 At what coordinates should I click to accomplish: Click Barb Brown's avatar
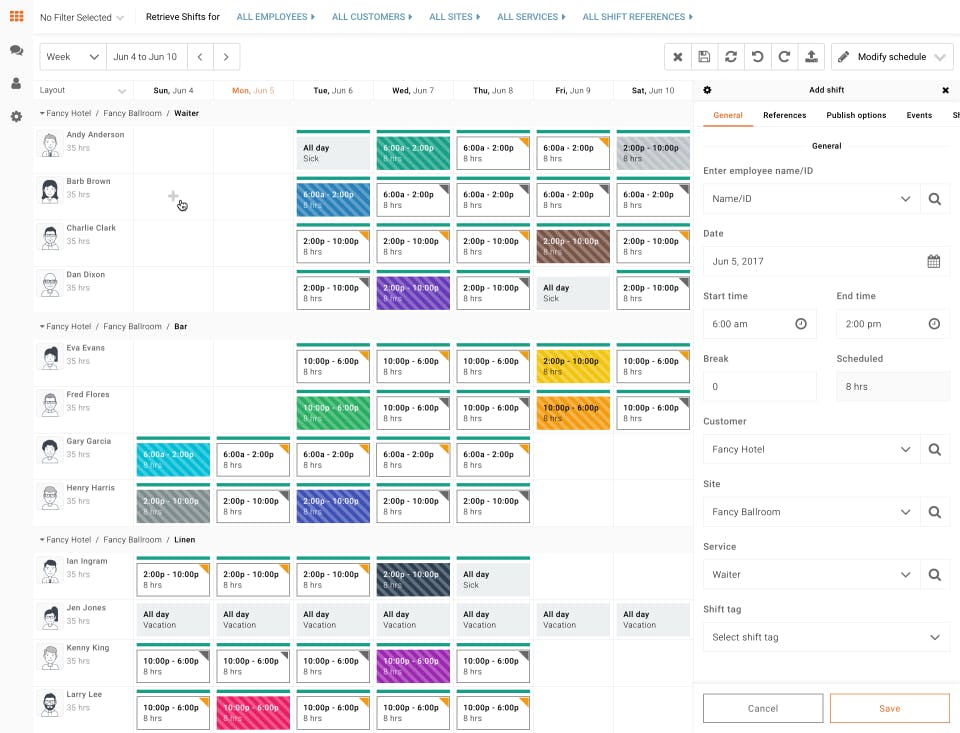pos(50,191)
